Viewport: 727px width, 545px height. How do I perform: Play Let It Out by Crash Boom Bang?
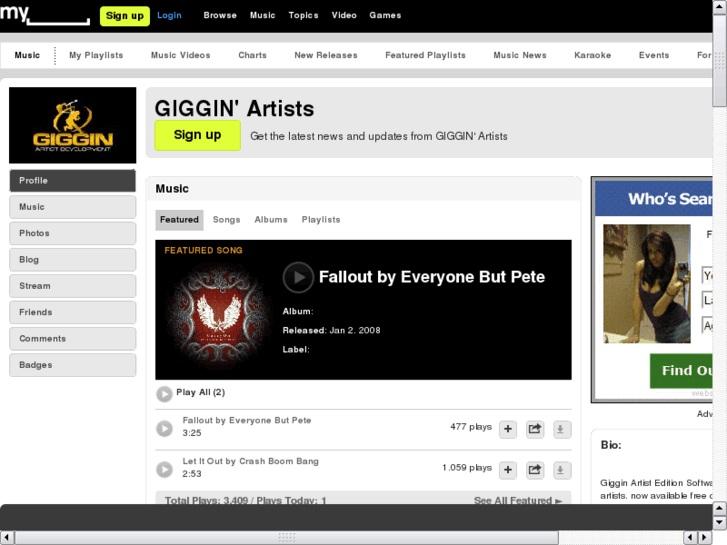[x=164, y=469]
